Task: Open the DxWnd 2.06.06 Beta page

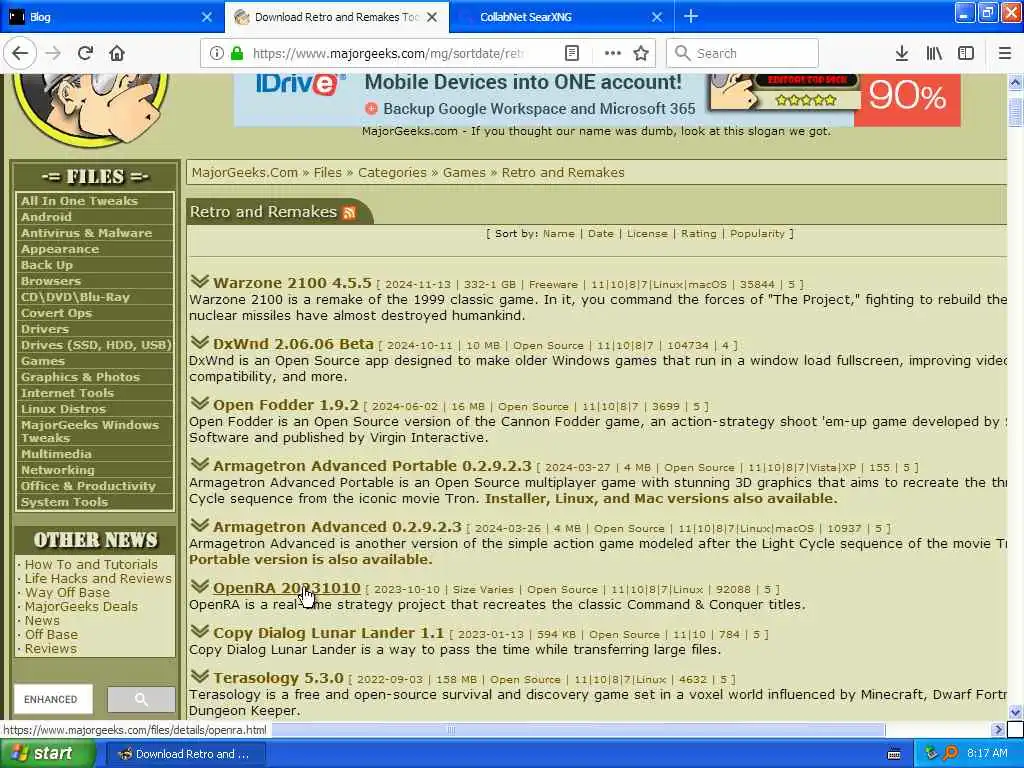Action: point(293,344)
